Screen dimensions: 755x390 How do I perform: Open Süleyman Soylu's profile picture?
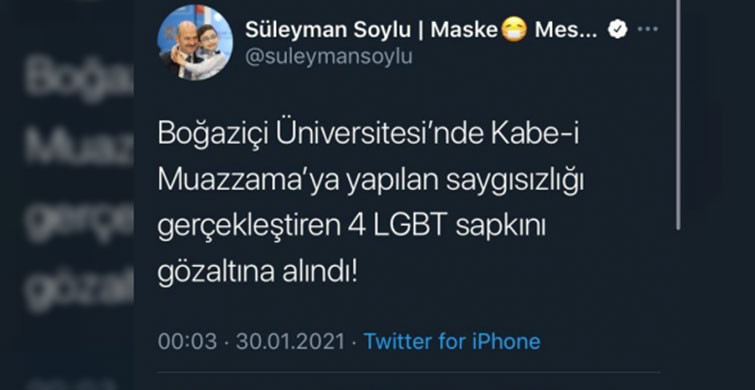coord(195,42)
